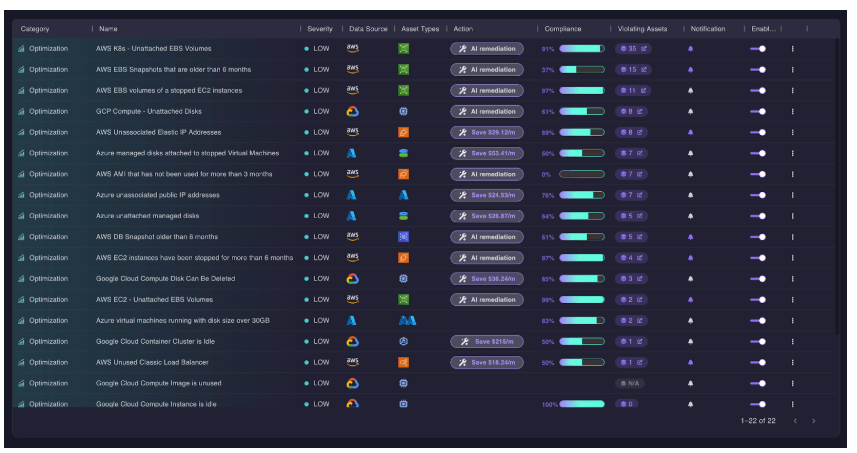Click the 0% compliance bar for AWS AMI row

coord(582,174)
